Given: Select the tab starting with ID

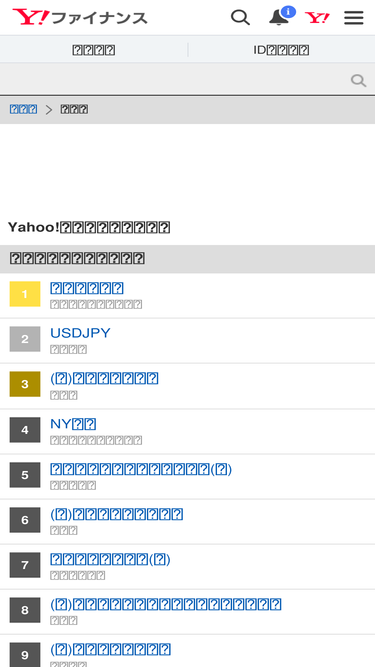Looking at the screenshot, I should tap(281, 50).
